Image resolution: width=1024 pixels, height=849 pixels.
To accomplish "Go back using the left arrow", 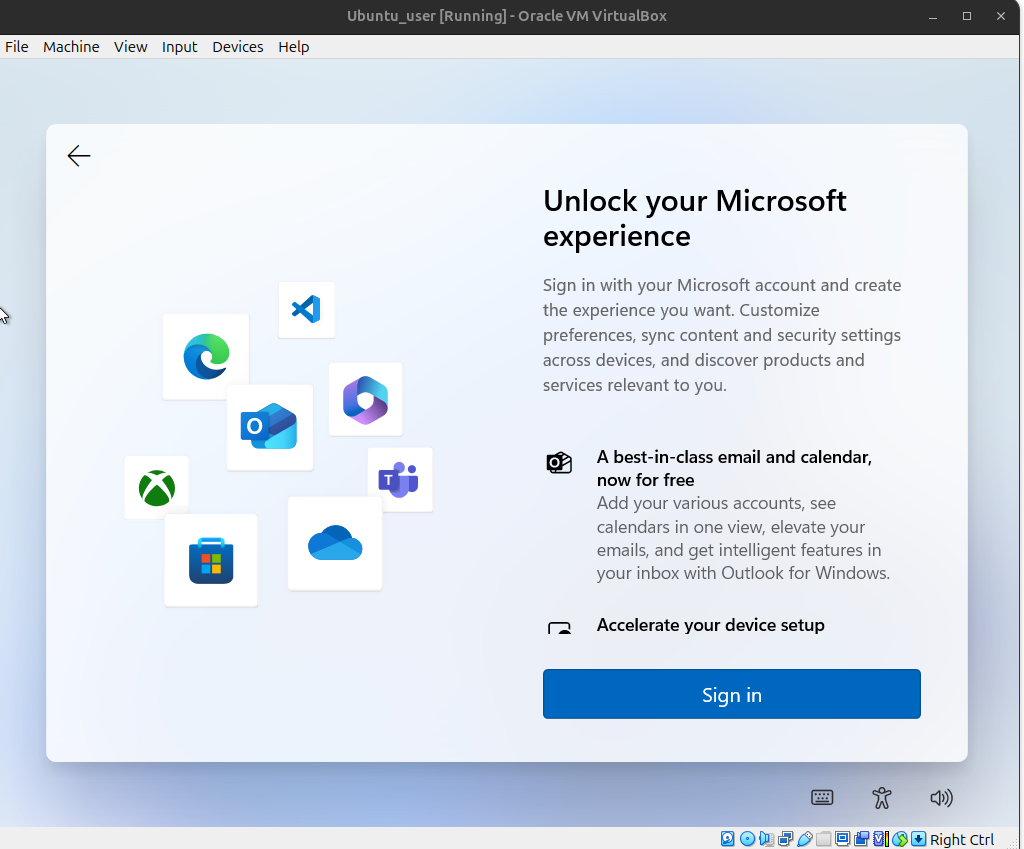I will pyautogui.click(x=79, y=156).
